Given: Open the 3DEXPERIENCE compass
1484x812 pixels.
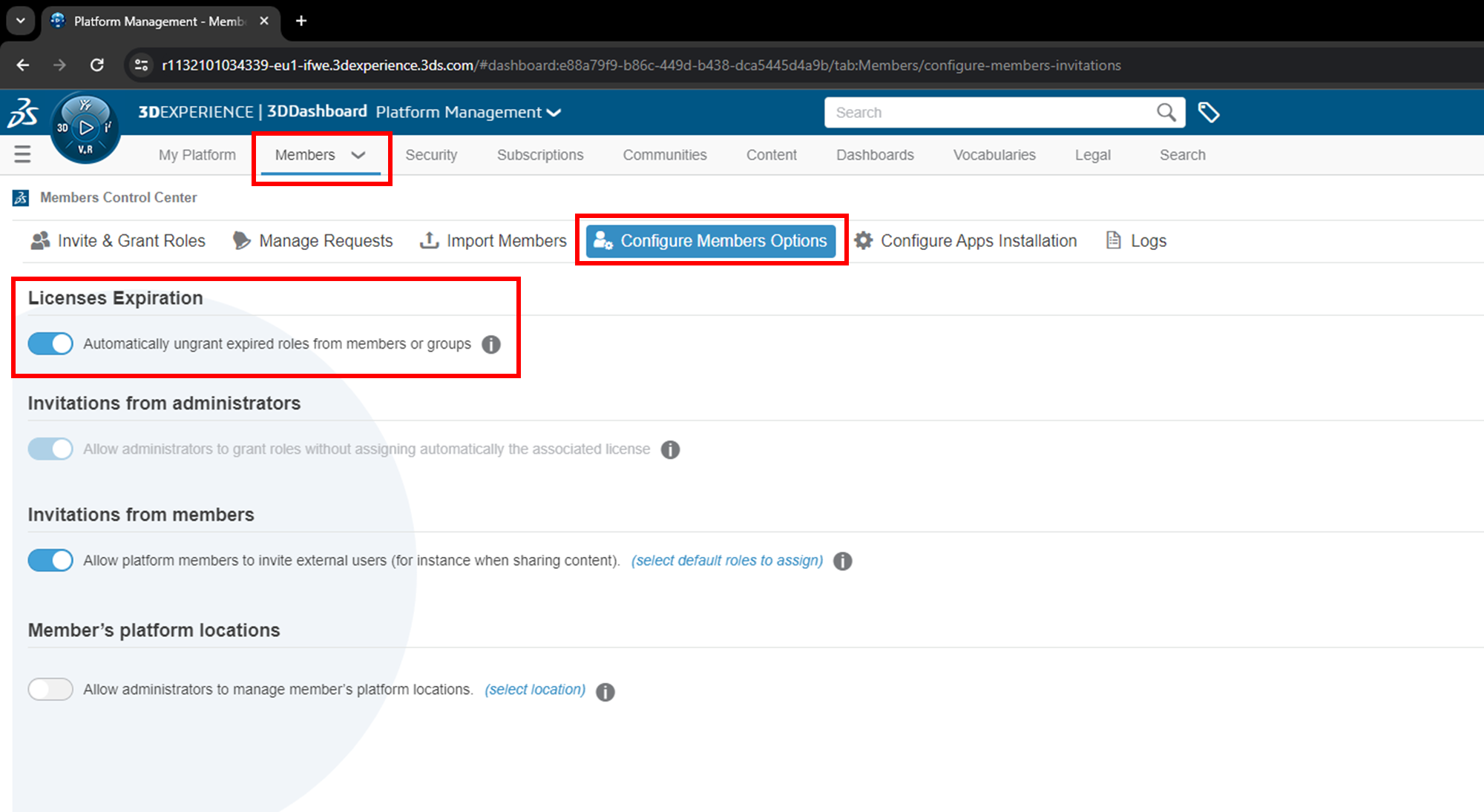Looking at the screenshot, I should click(x=85, y=128).
